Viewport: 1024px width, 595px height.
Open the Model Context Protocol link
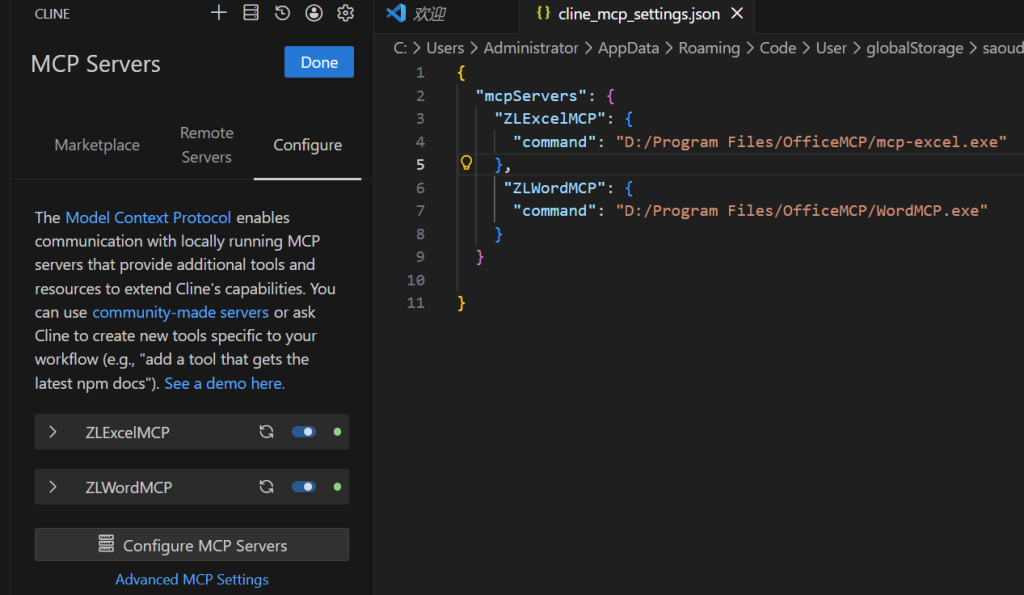coord(148,217)
